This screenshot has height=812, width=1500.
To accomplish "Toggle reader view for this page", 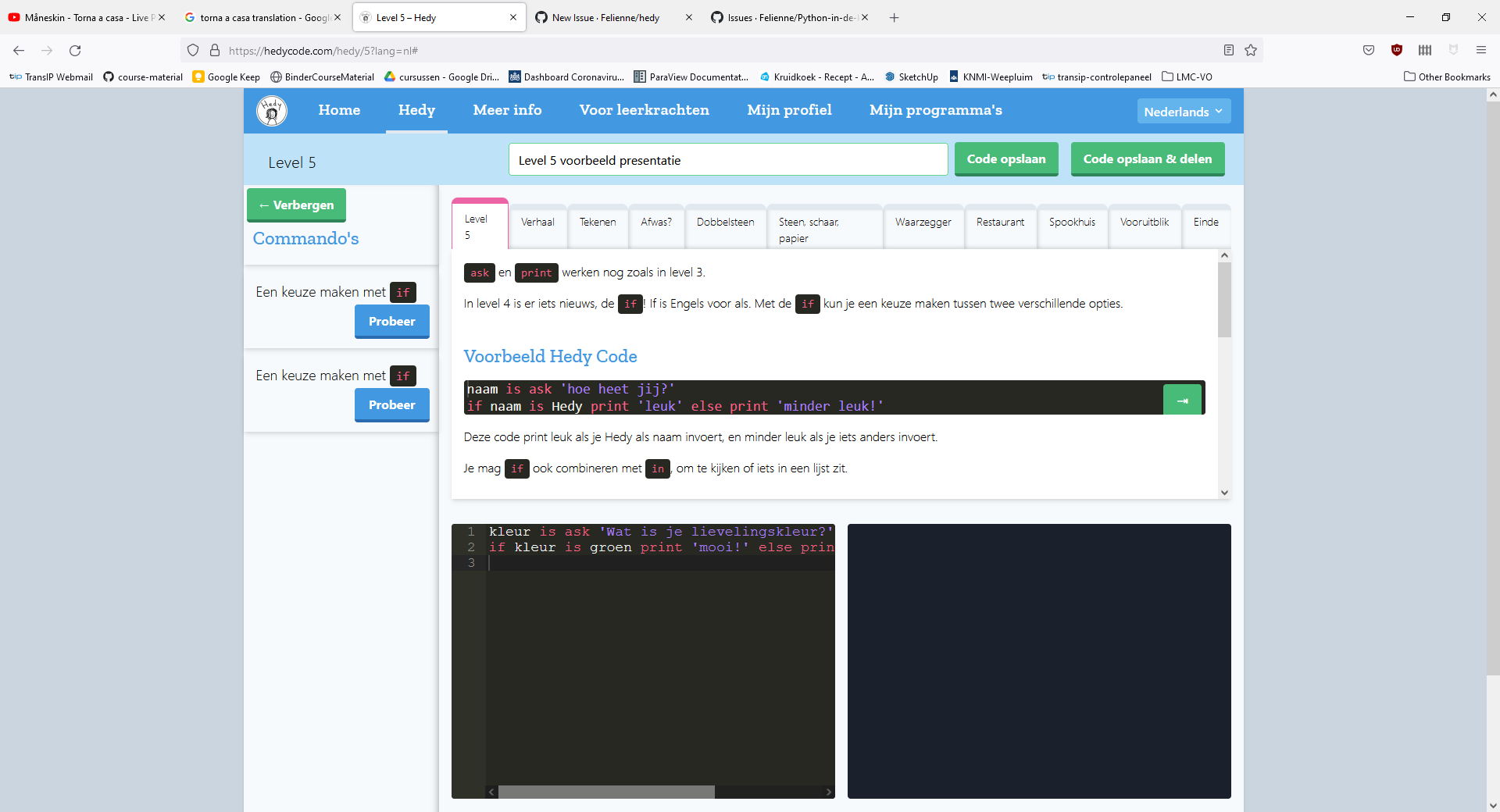I will 1228,50.
